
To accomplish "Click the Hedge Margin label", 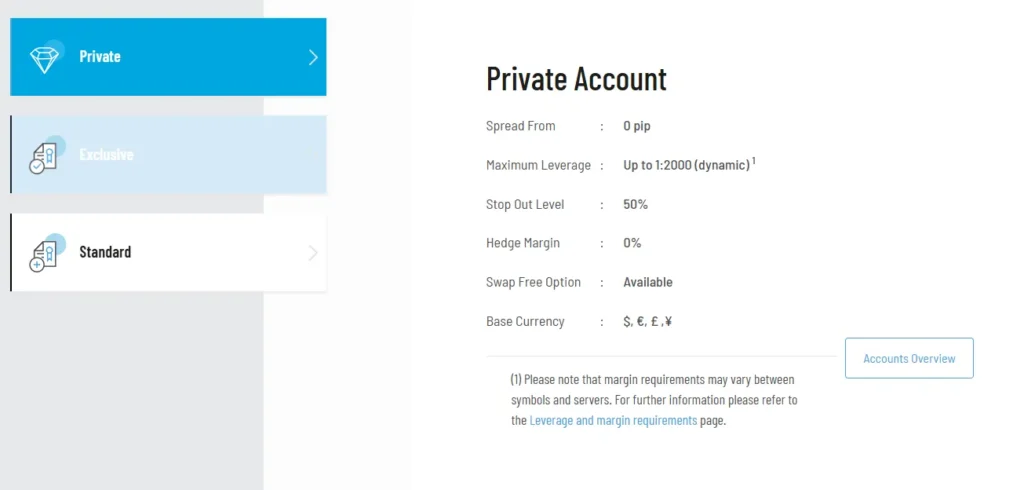I will [522, 243].
